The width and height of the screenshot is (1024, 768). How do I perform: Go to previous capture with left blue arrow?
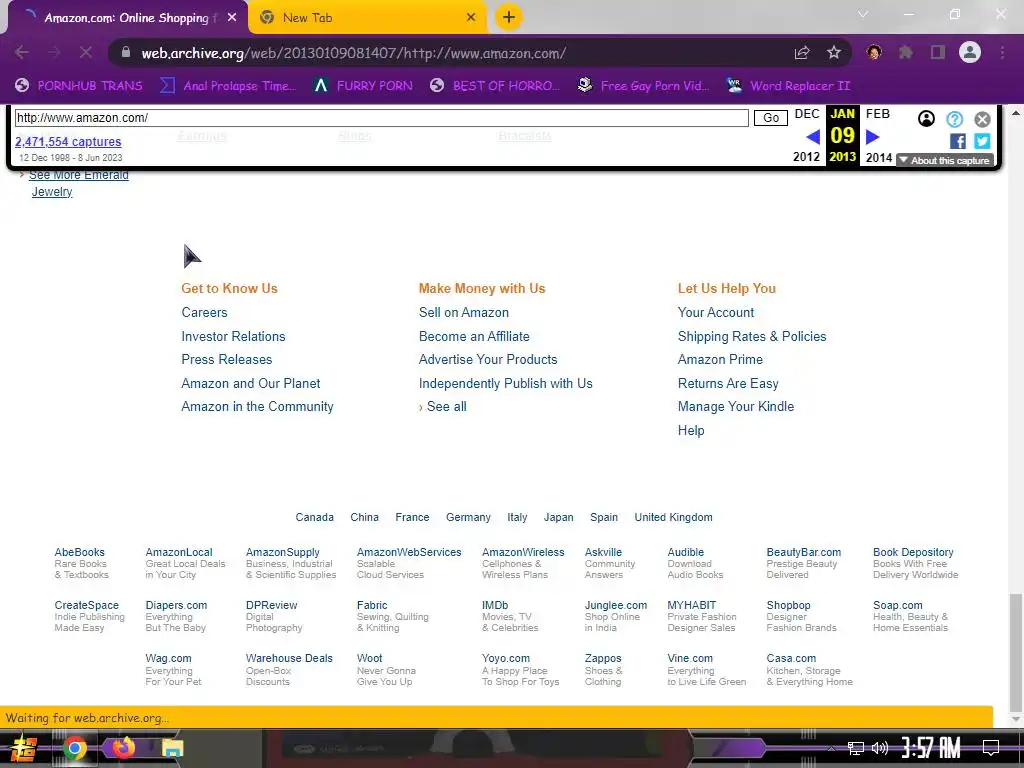tap(813, 136)
